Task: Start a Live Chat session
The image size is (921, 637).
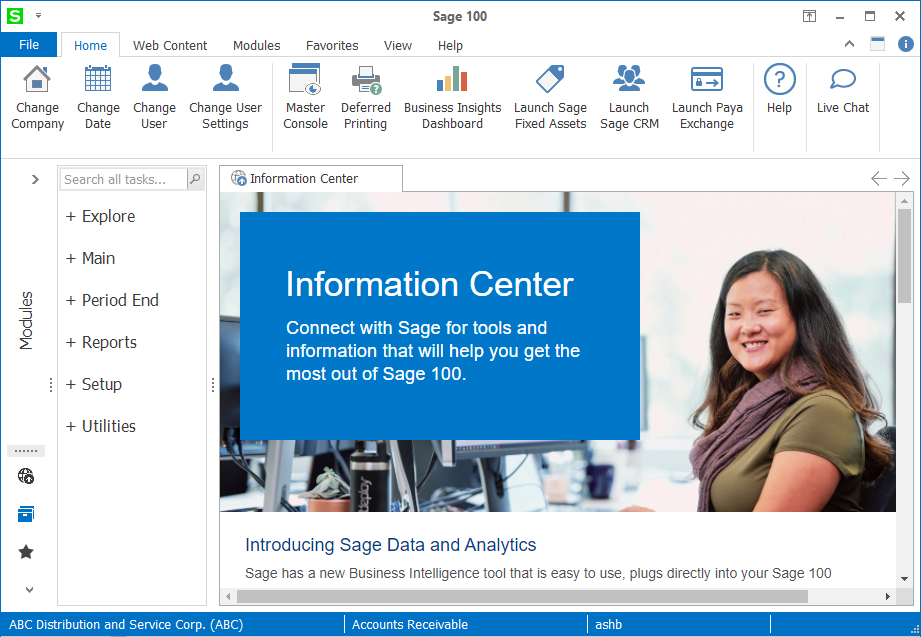Action: click(x=843, y=81)
